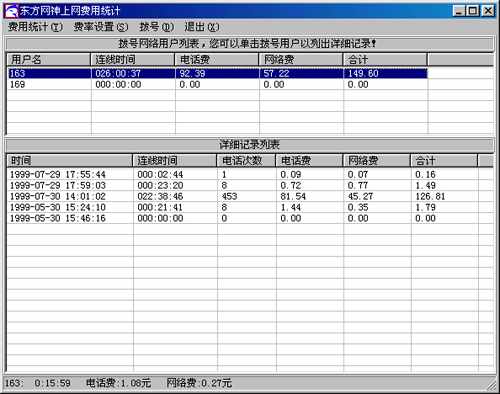Close the window with X button
Viewport: 500px width, 394px height.
[x=488, y=11]
